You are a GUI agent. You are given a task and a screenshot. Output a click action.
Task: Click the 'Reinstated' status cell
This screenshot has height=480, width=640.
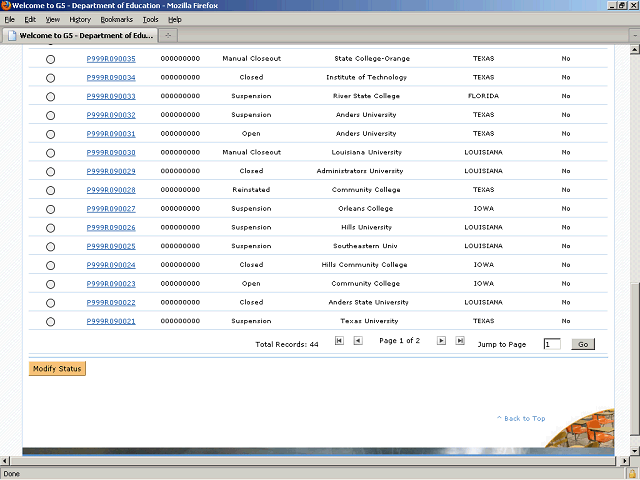click(251, 190)
